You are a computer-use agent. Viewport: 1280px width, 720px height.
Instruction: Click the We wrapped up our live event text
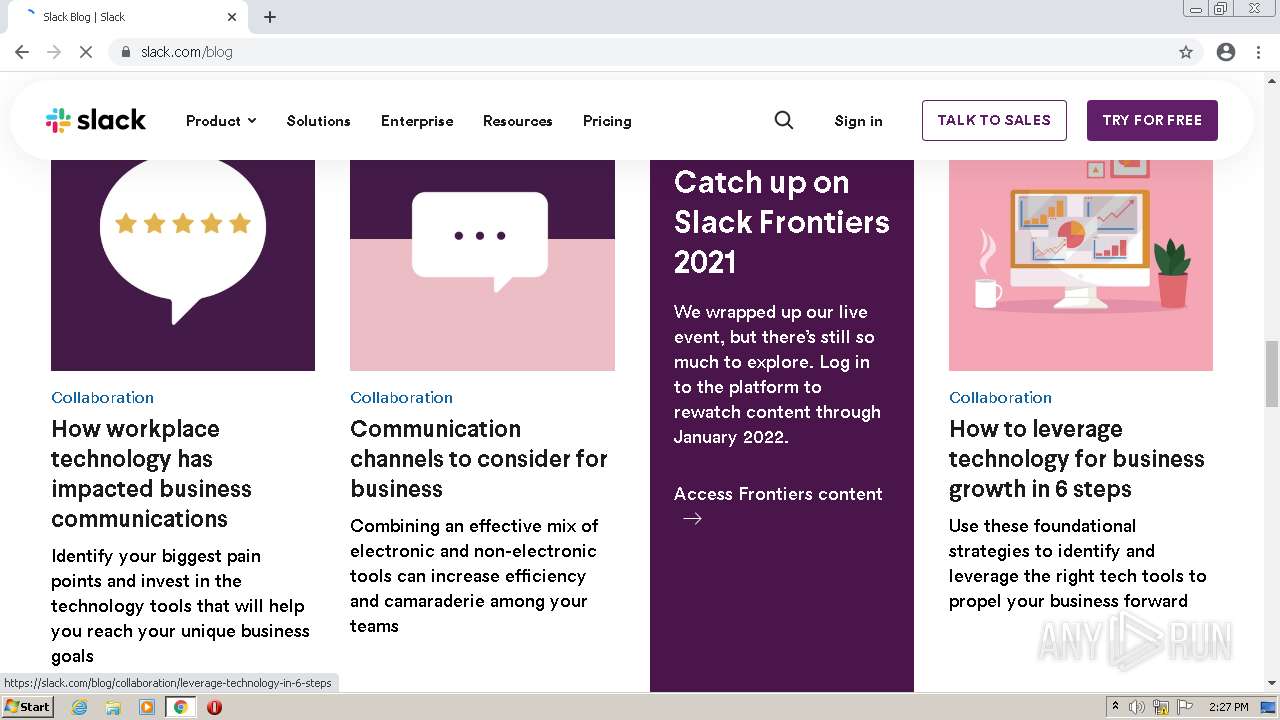click(777, 374)
